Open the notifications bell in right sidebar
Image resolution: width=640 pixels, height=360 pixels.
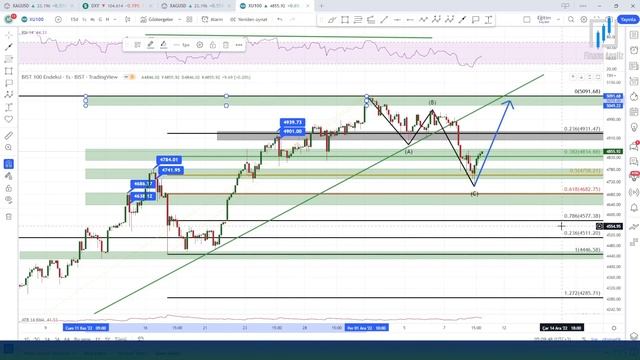(x=634, y=208)
